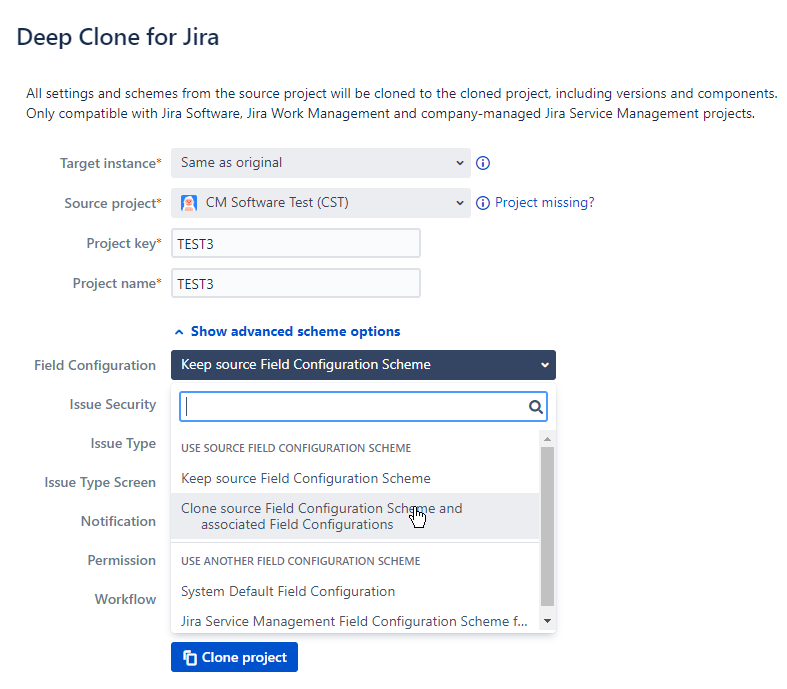This screenshot has width=787, height=689.
Task: Click the Target instance info icon
Action: [x=482, y=163]
